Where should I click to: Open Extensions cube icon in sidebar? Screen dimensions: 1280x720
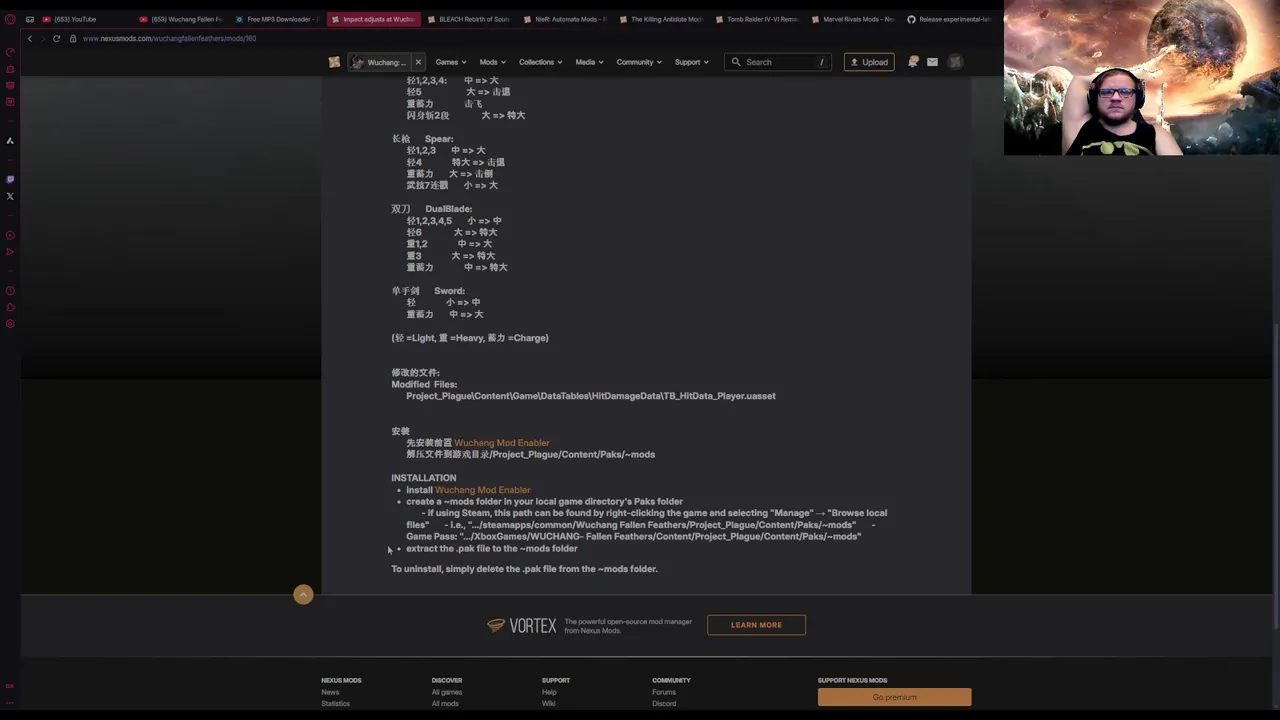click(x=10, y=307)
